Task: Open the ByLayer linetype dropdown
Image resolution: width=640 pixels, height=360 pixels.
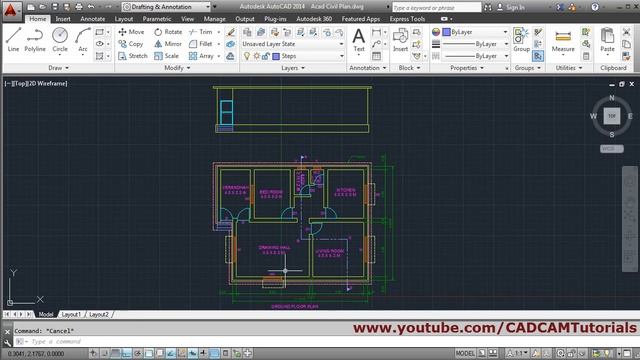Action: click(476, 56)
